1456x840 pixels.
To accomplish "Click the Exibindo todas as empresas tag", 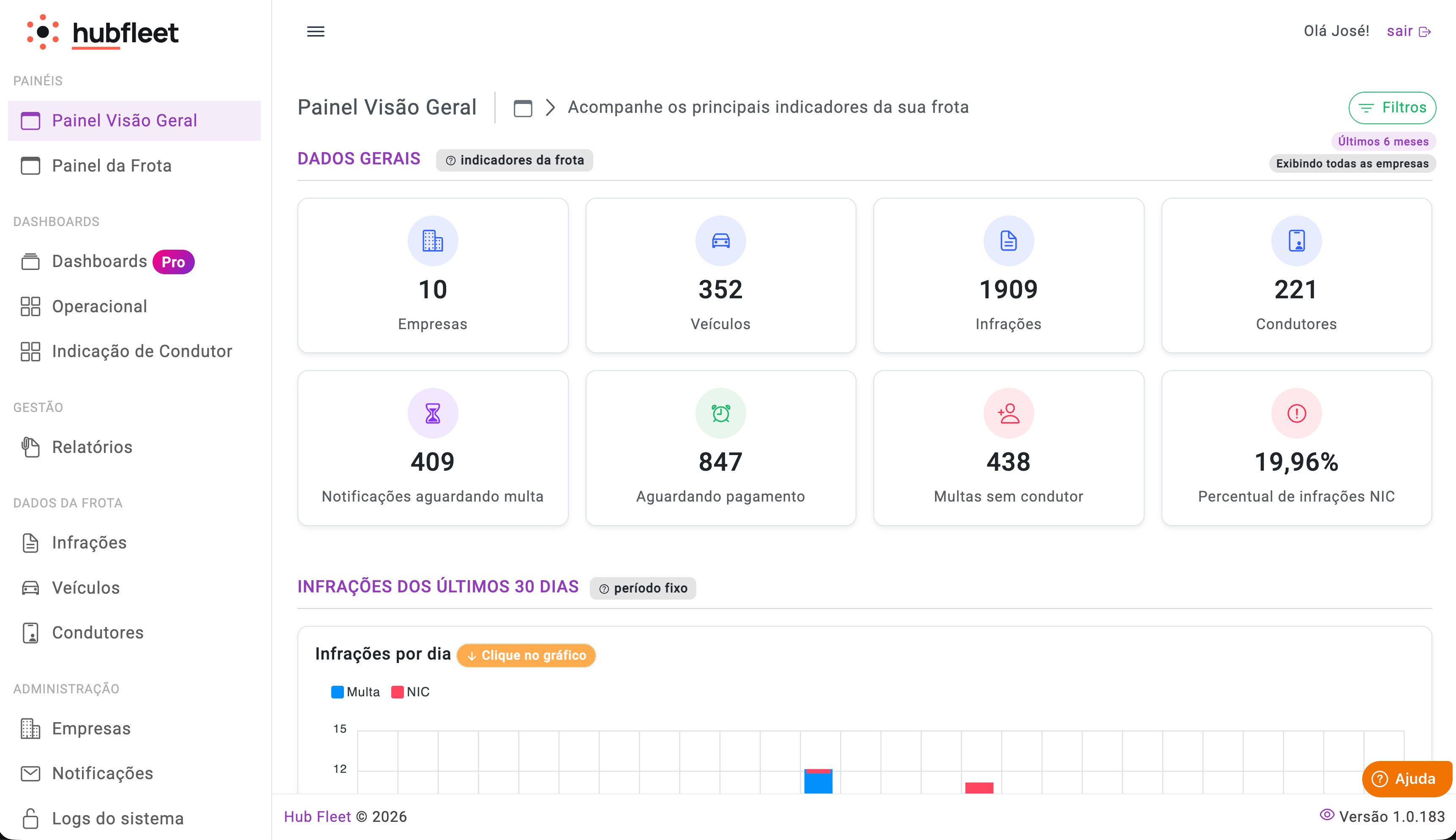I will [x=1352, y=164].
